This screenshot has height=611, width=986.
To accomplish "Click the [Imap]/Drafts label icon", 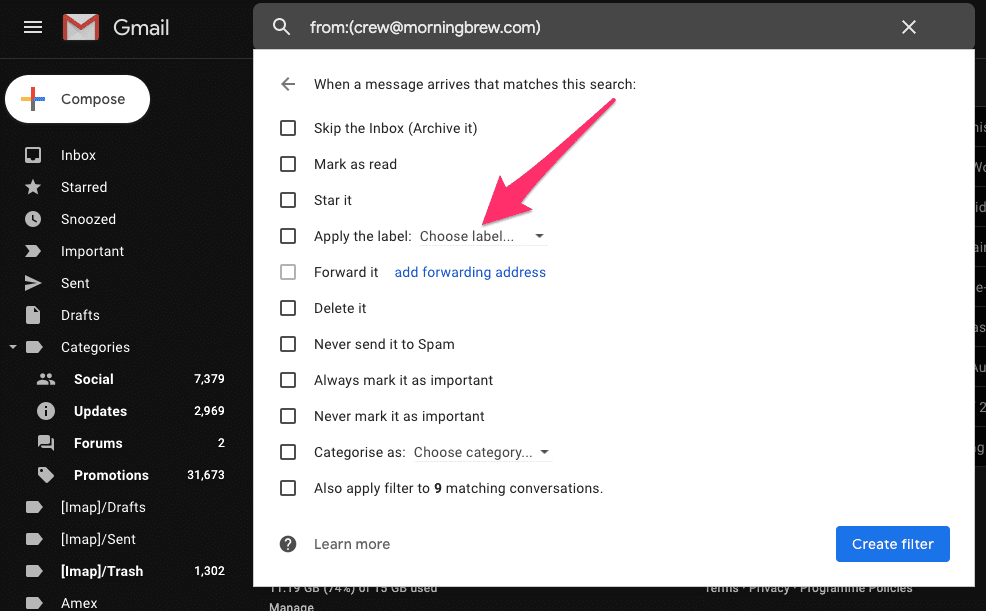I will coord(34,507).
